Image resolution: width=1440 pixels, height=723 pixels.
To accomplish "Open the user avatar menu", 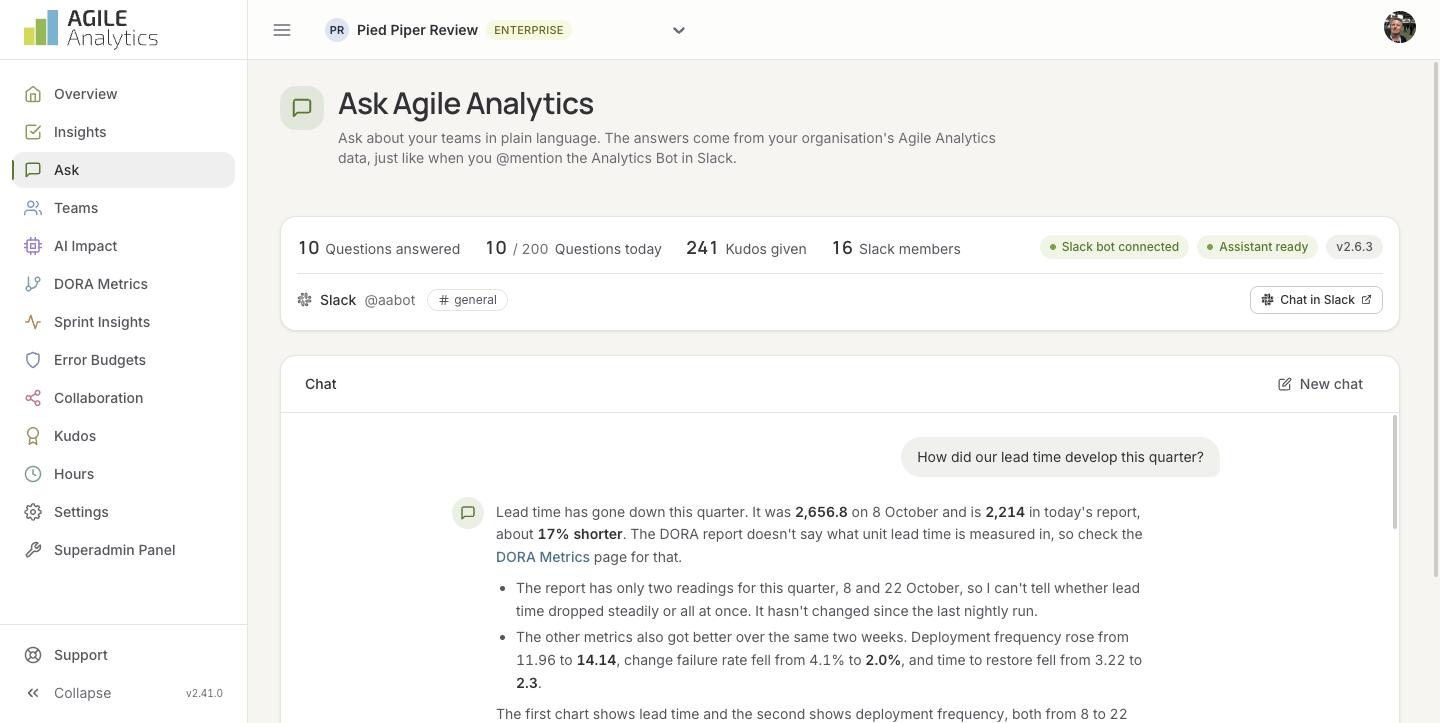I will click(x=1400, y=28).
